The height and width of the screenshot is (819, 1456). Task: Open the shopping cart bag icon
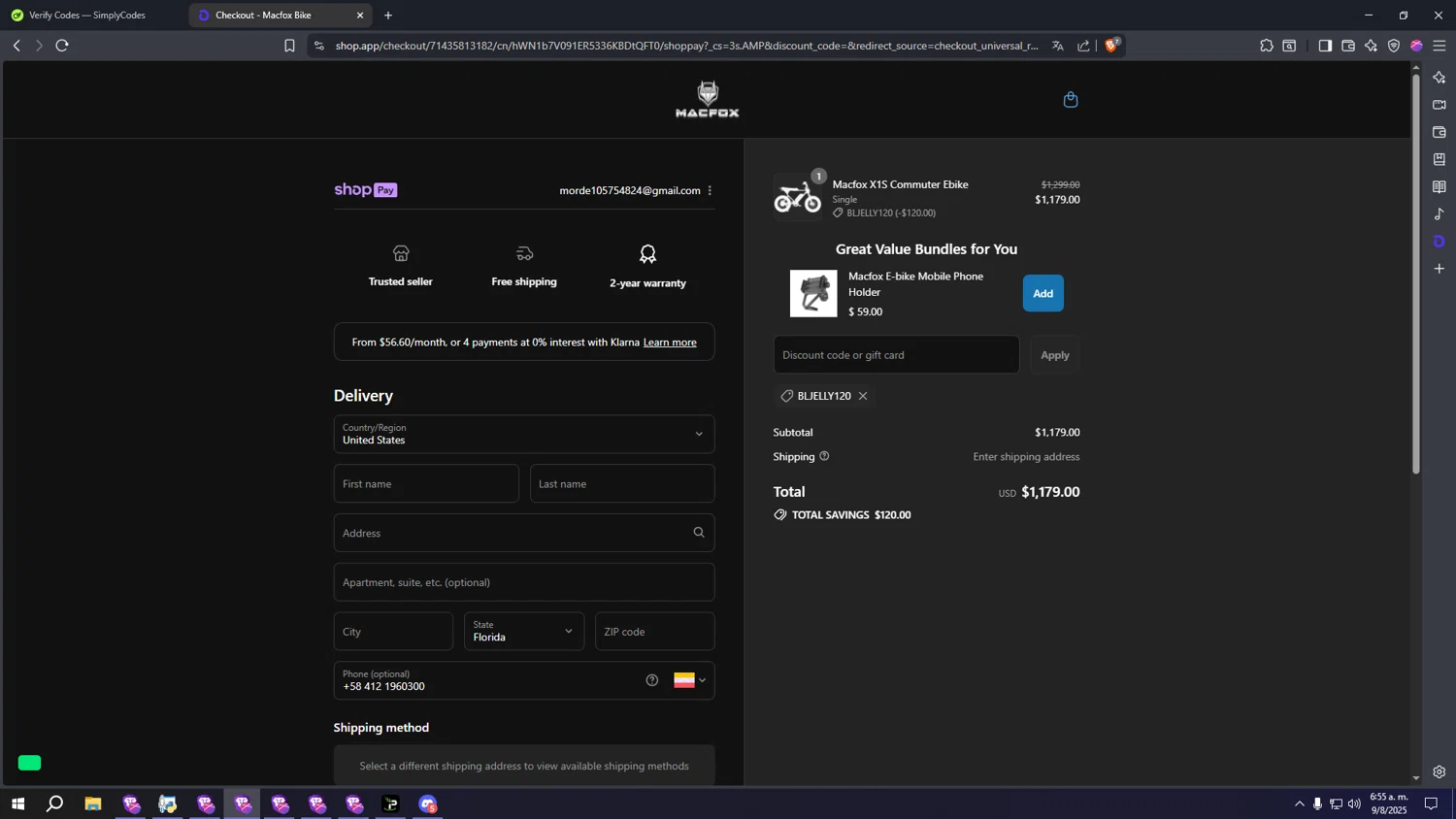coord(1071,99)
